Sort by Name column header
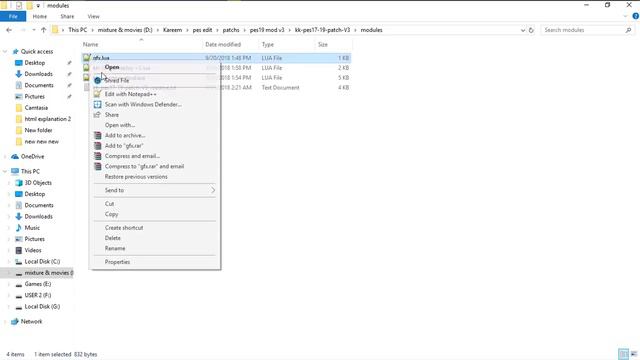 click(x=91, y=44)
